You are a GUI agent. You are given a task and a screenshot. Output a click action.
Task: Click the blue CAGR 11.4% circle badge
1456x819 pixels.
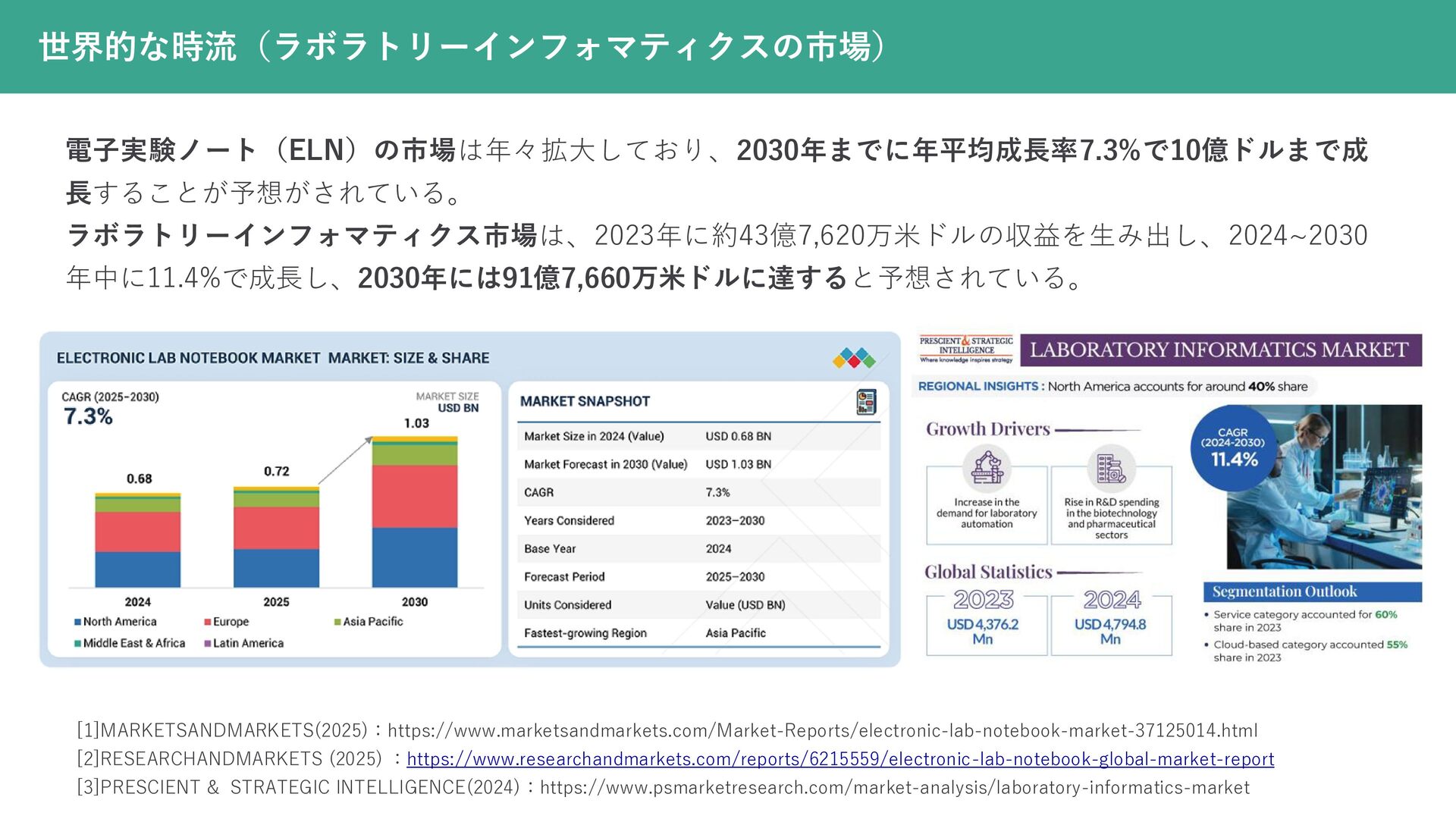pyautogui.click(x=1233, y=447)
